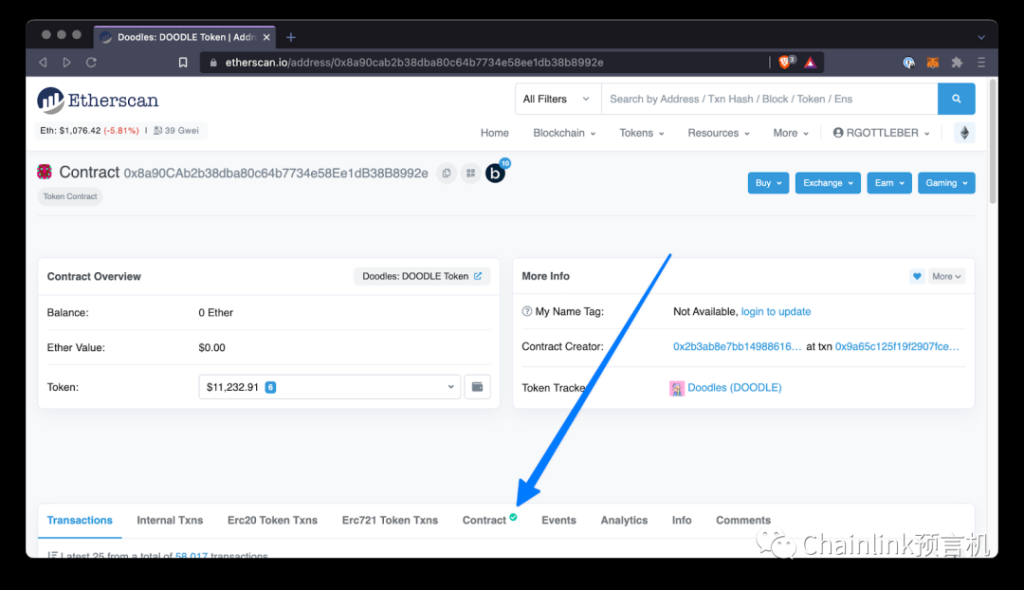
Task: Open creation txn 0x9a65c125f19f2907fce
Action: click(897, 346)
